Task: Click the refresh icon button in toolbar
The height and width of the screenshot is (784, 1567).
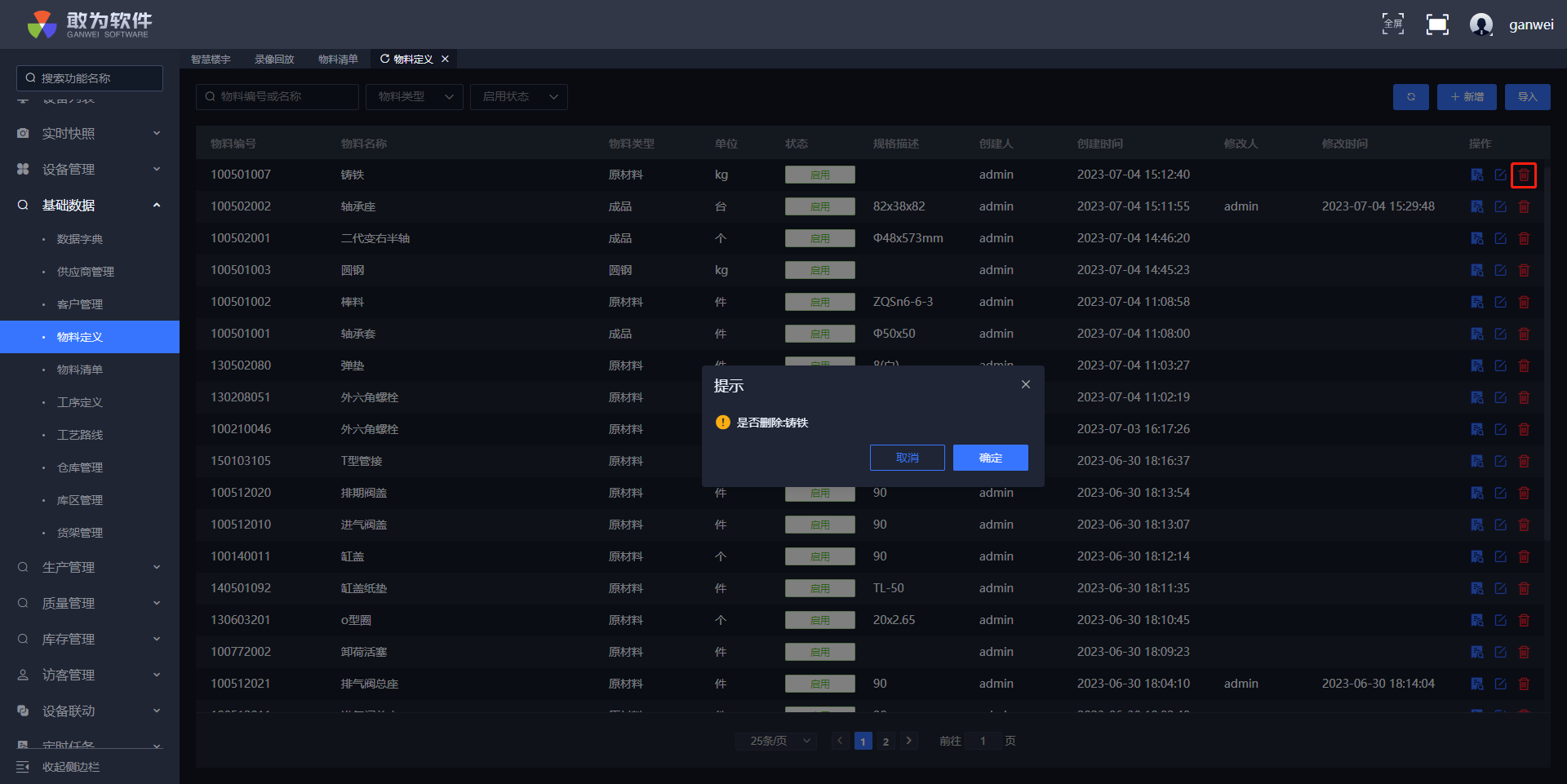Action: (1410, 97)
